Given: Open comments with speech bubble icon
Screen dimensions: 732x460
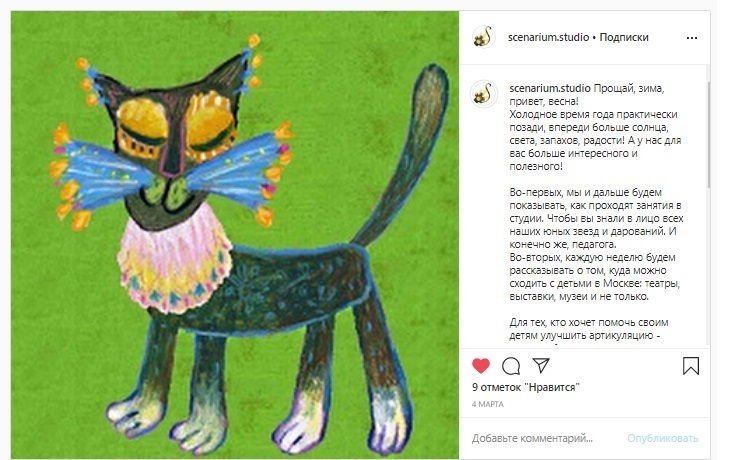Looking at the screenshot, I should click(511, 366).
